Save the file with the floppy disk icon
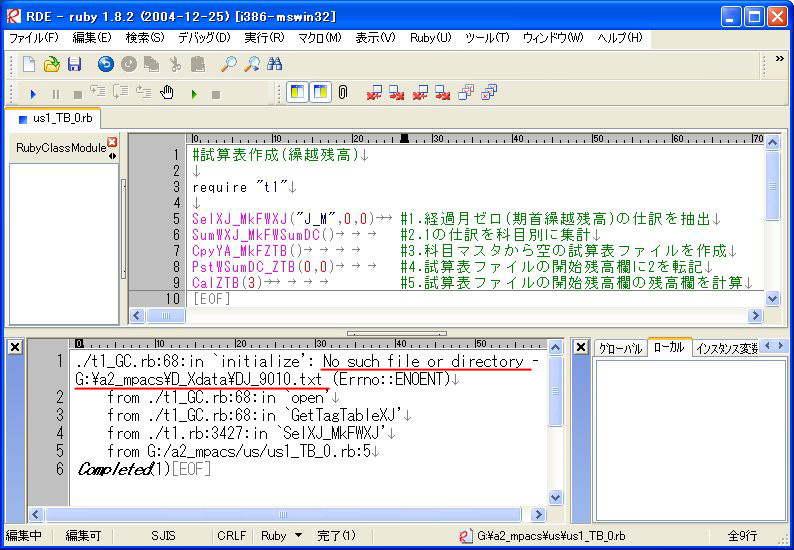The width and height of the screenshot is (794, 550). pos(74,64)
